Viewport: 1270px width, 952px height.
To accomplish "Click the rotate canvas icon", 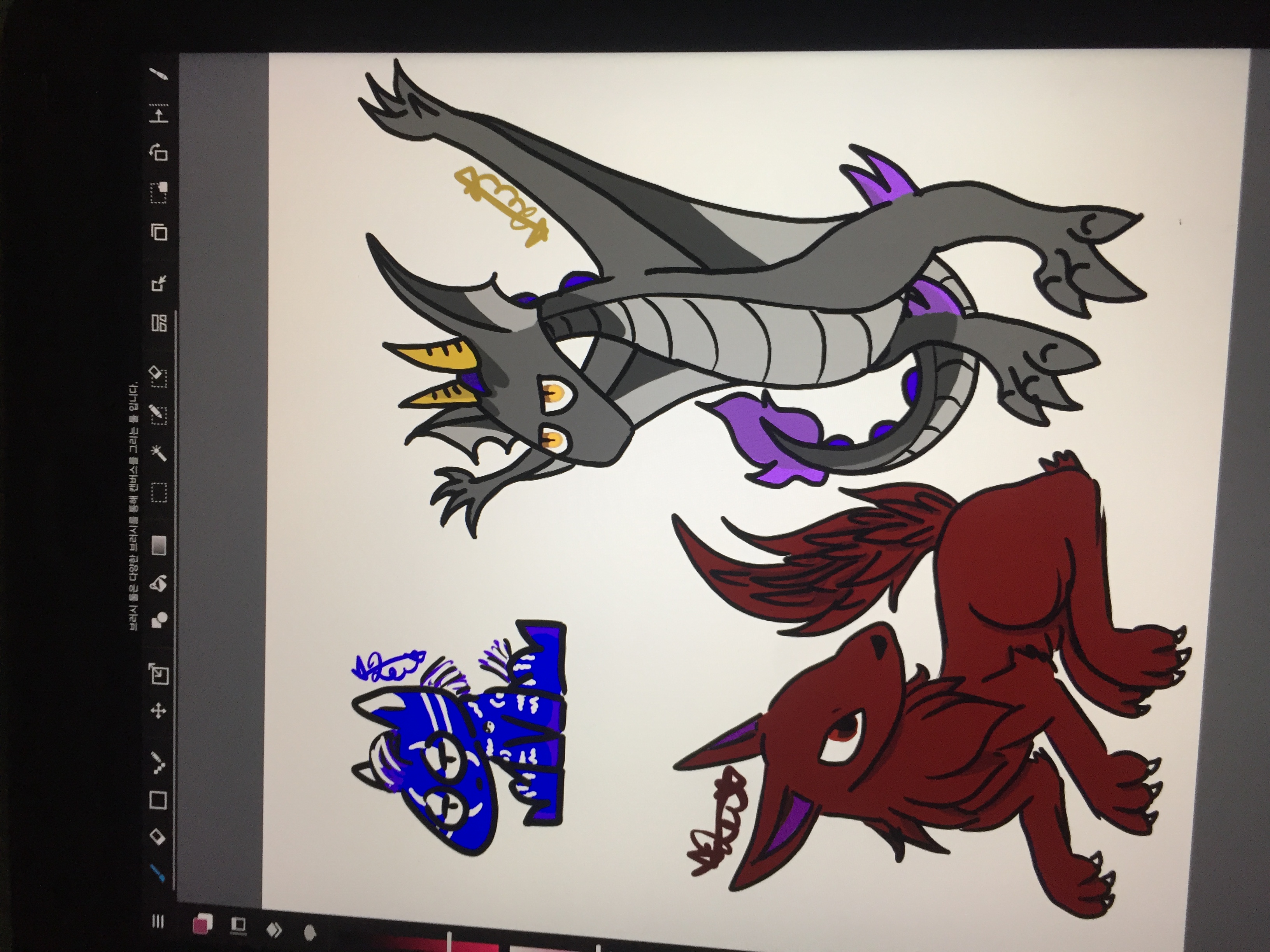I will click(158, 153).
